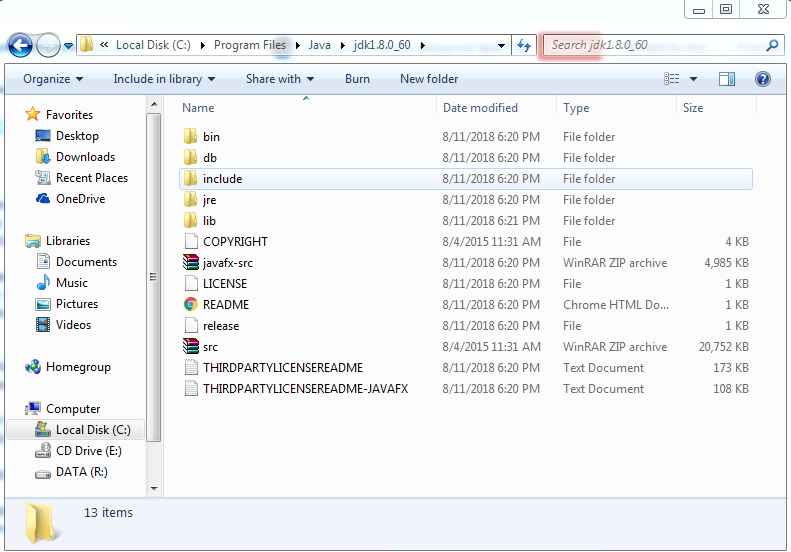Select the LICENSE file icon
Screen dimensions: 791x552
(191, 284)
